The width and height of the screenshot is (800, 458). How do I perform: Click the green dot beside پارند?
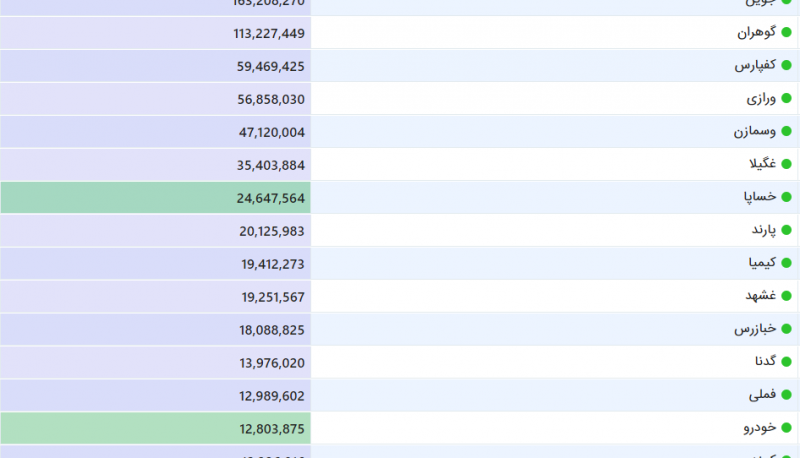coord(786,231)
